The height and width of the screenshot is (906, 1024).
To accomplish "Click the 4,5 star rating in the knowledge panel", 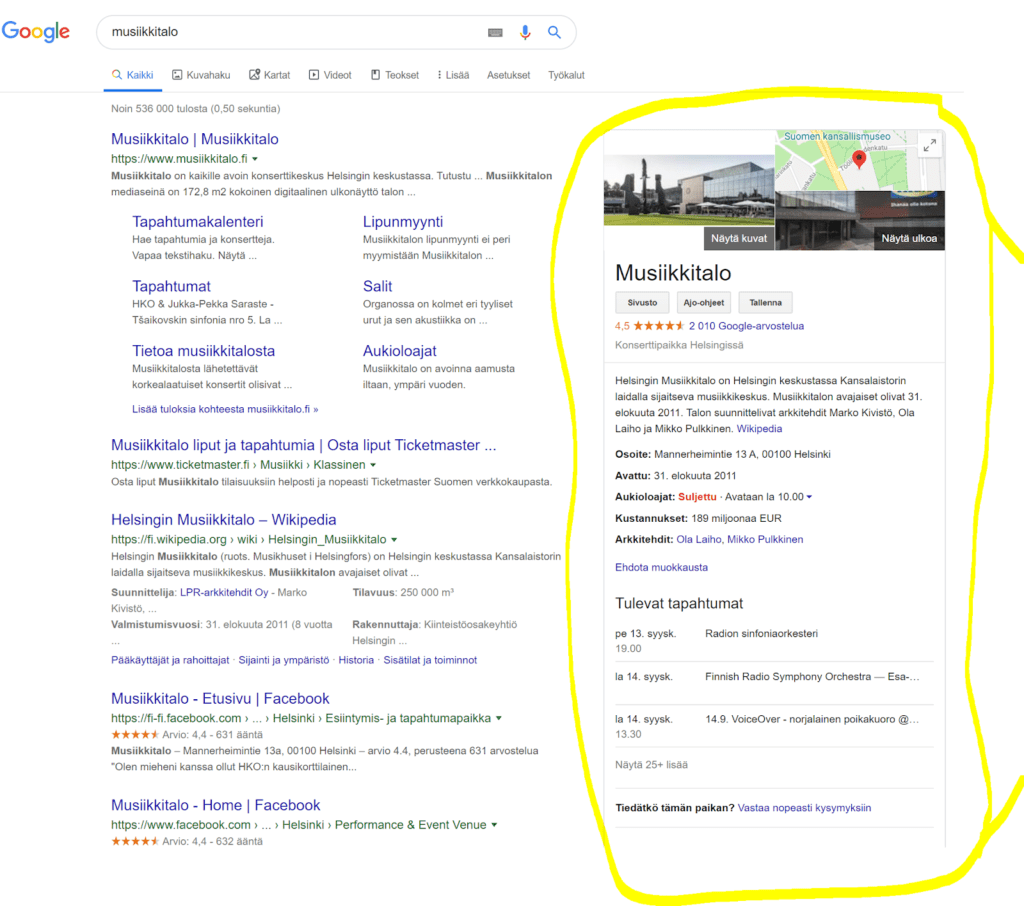I will point(649,326).
